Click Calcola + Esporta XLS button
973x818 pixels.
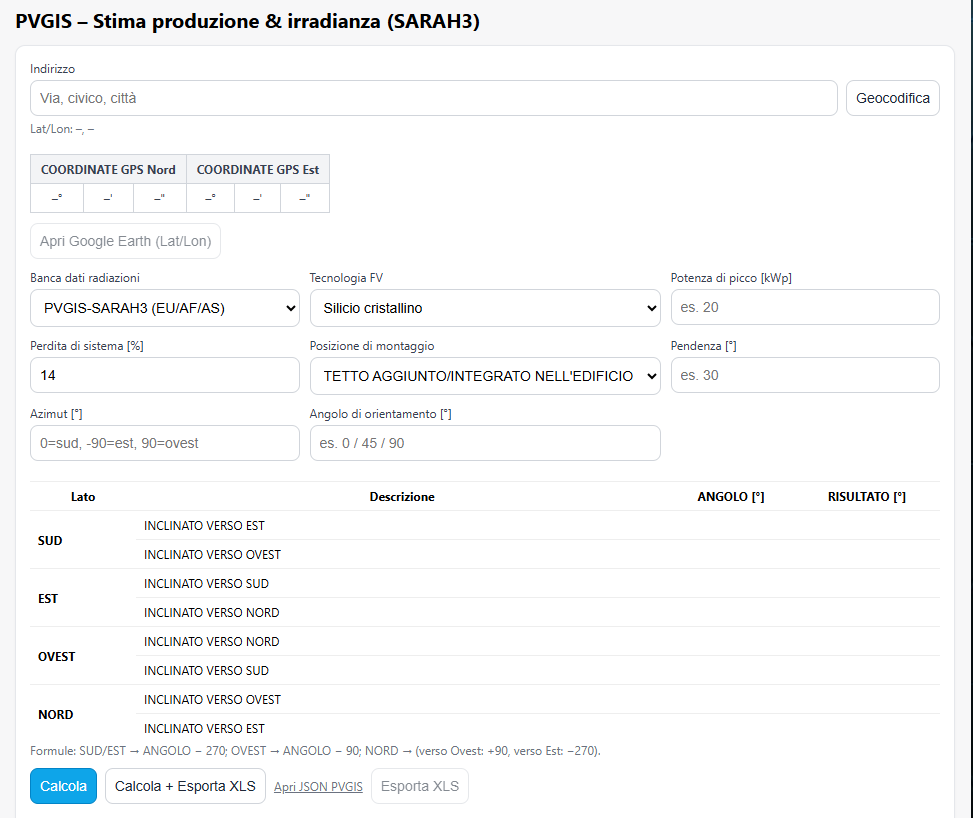point(185,786)
